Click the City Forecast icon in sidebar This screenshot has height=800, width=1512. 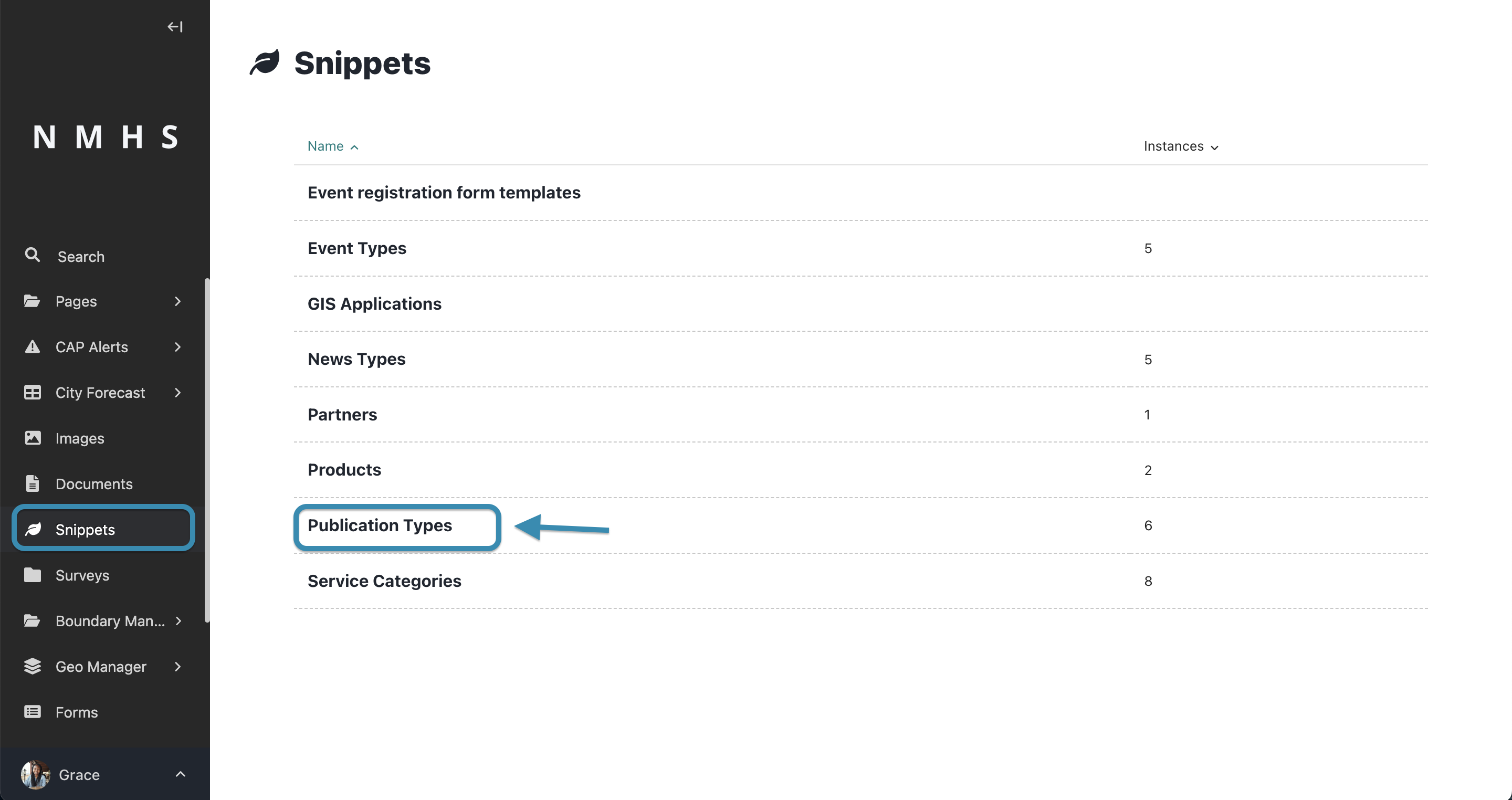[x=32, y=392]
